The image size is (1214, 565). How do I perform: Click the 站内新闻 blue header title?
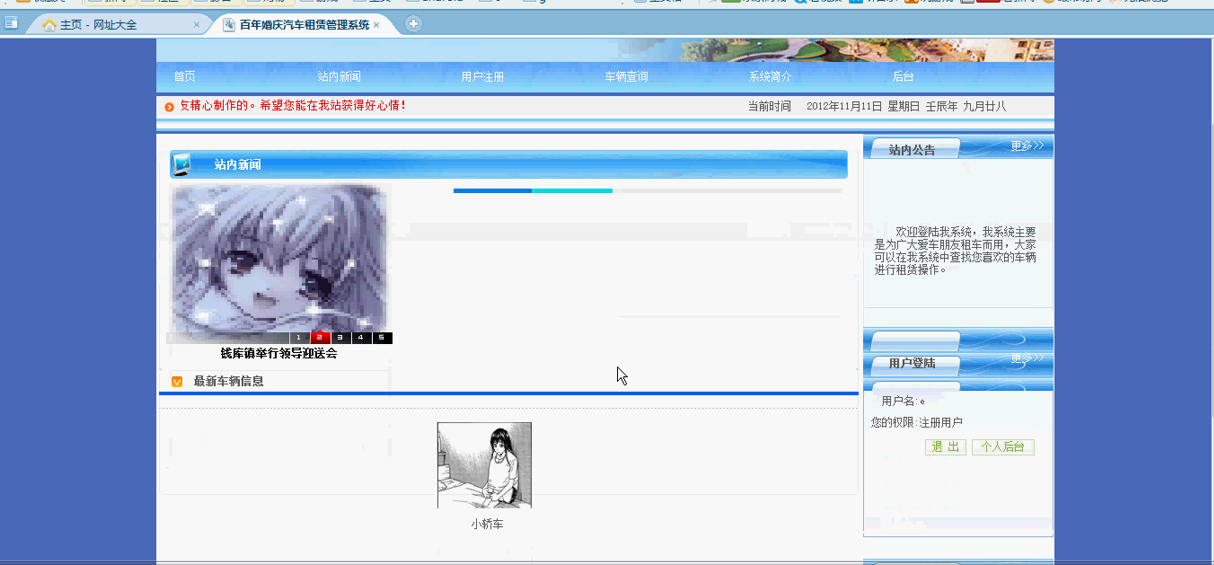click(238, 165)
